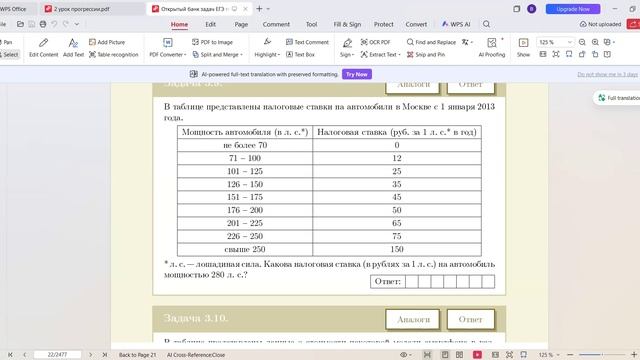Screen dimensions: 640x360
Task: Open a new tab with plus icon
Action: [x=259, y=9]
